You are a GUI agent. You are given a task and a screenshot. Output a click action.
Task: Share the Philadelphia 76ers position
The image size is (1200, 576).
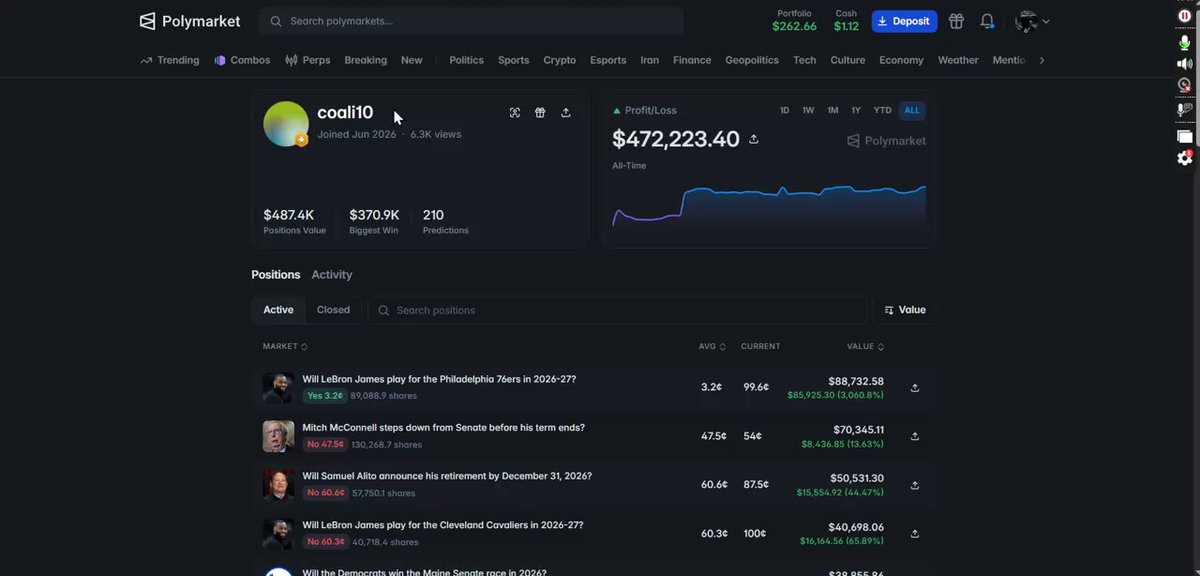[x=914, y=388]
